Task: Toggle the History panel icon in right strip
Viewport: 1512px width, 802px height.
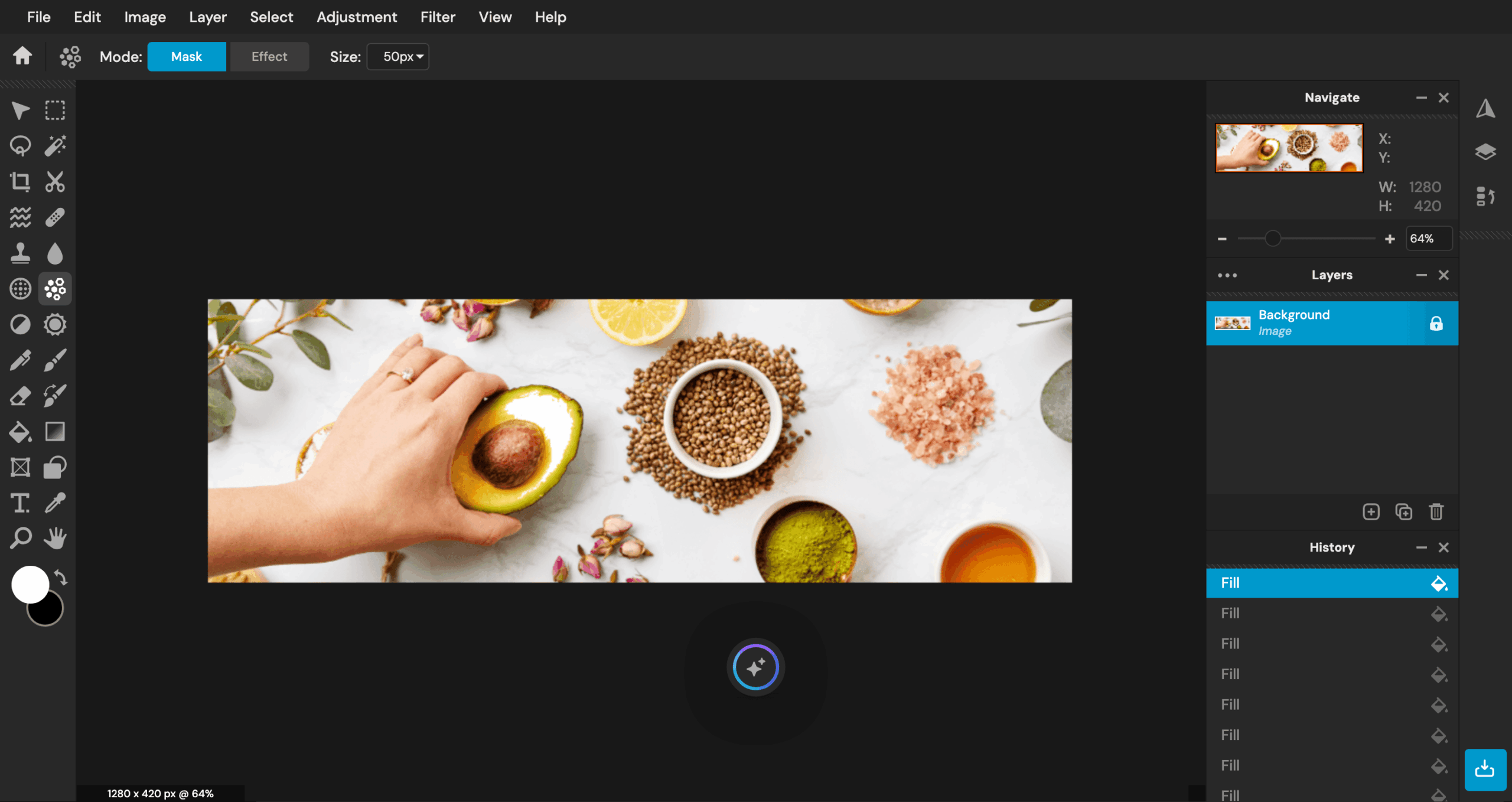Action: pos(1485,196)
